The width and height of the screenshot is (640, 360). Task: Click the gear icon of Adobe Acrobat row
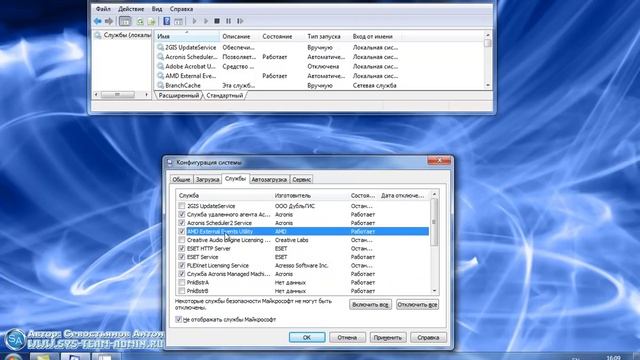(160, 67)
